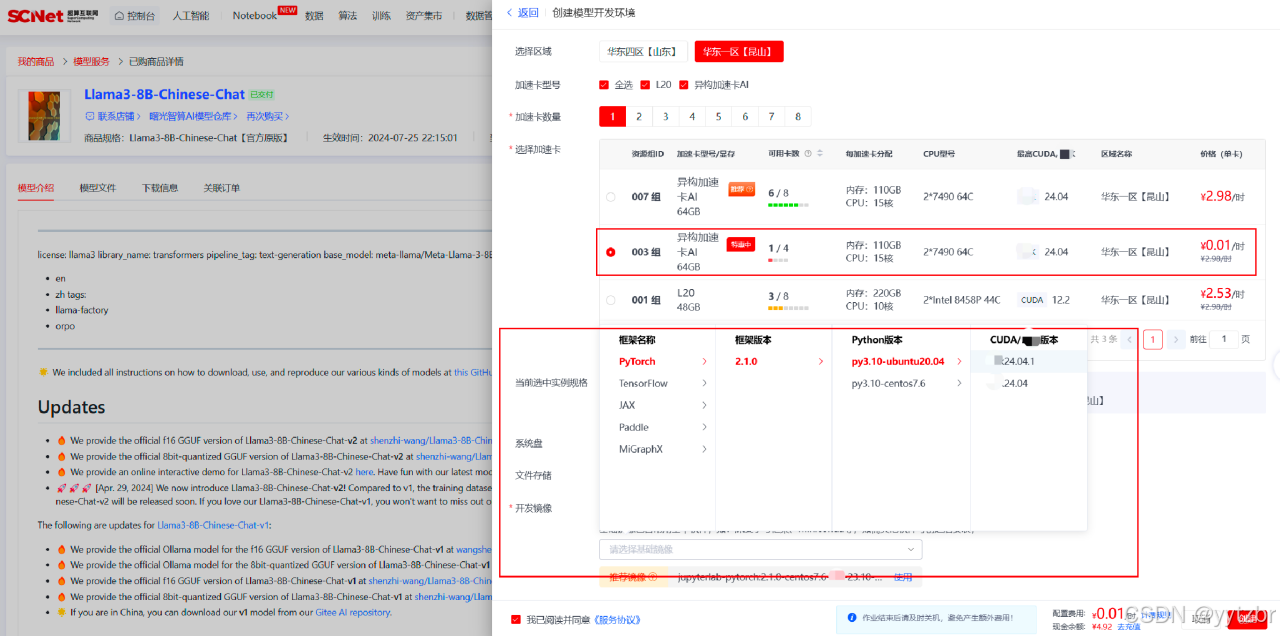1280x636 pixels.
Task: Click 模型服务 breadcrumb link
Action: click(92, 62)
